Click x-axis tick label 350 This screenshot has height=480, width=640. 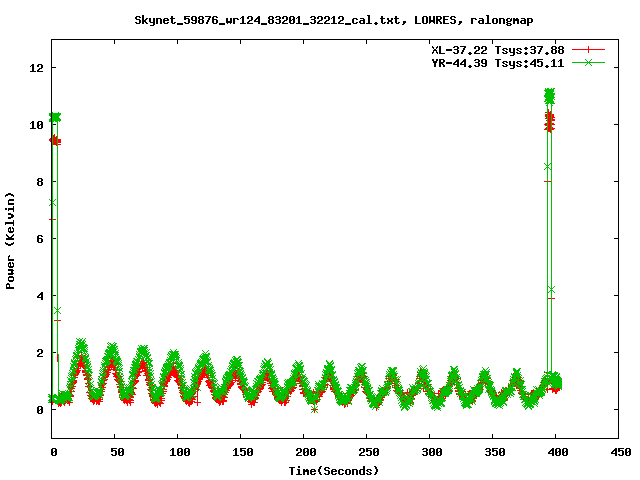[495, 452]
